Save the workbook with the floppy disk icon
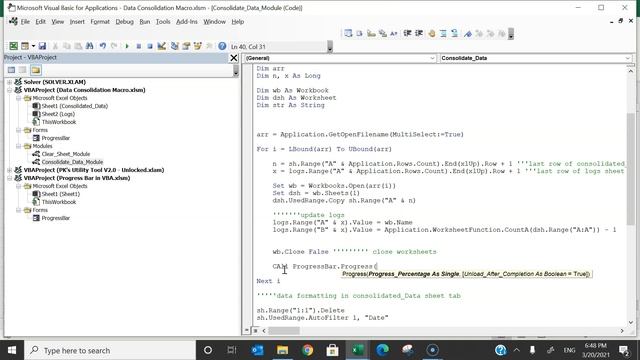Screen dimensions: 640x360 [42, 46]
